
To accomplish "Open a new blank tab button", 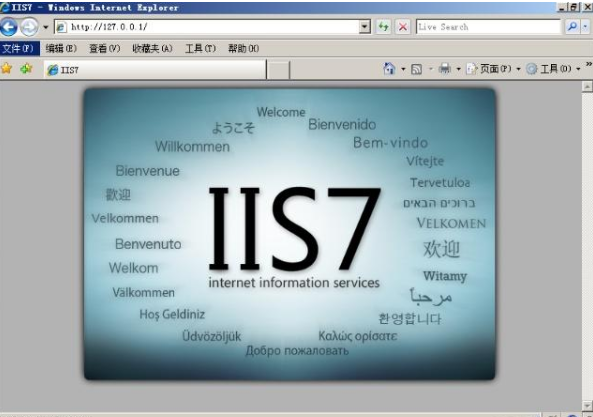I will pyautogui.click(x=278, y=70).
